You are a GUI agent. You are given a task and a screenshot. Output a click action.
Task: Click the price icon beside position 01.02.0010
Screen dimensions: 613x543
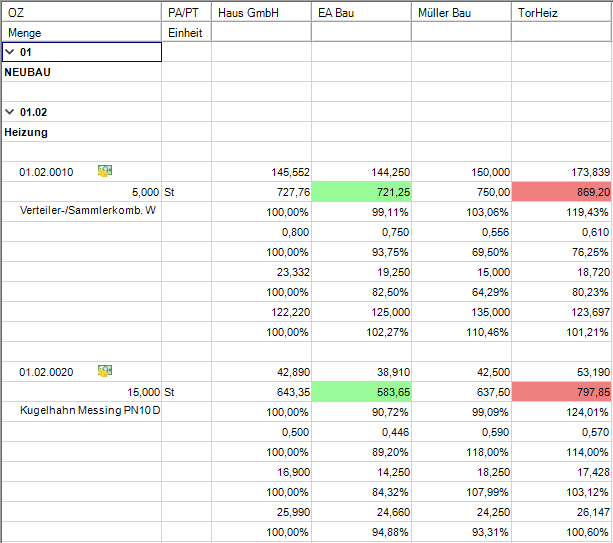[105, 171]
